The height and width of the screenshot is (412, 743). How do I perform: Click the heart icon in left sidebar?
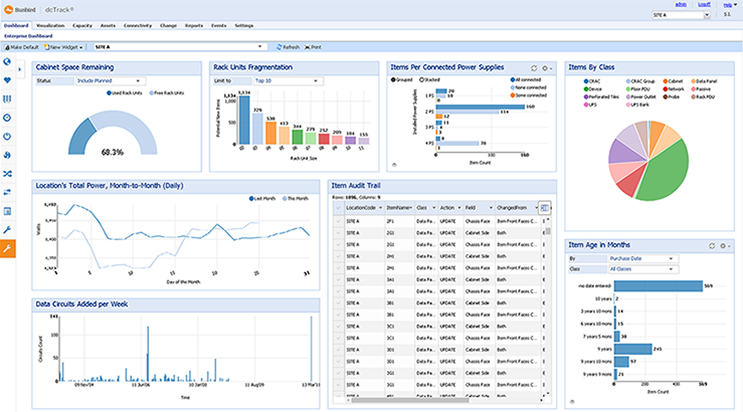point(7,80)
